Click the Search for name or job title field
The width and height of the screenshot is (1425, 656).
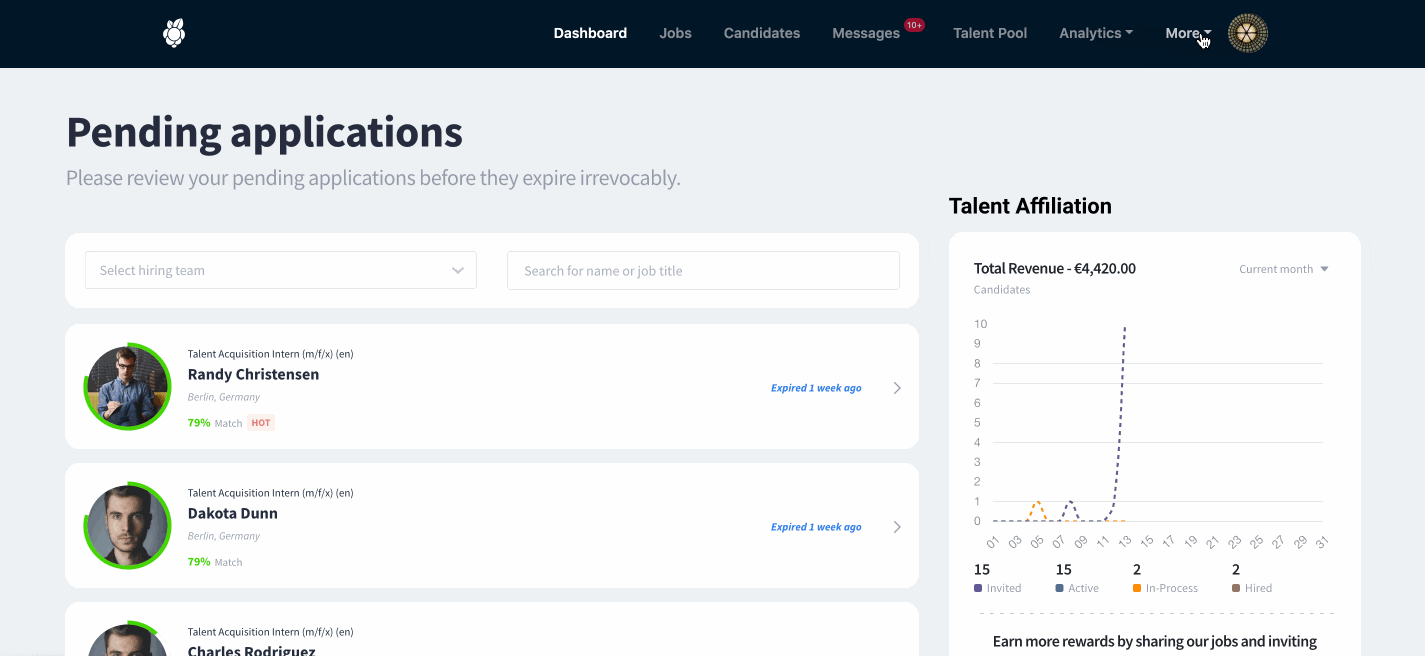(x=703, y=270)
